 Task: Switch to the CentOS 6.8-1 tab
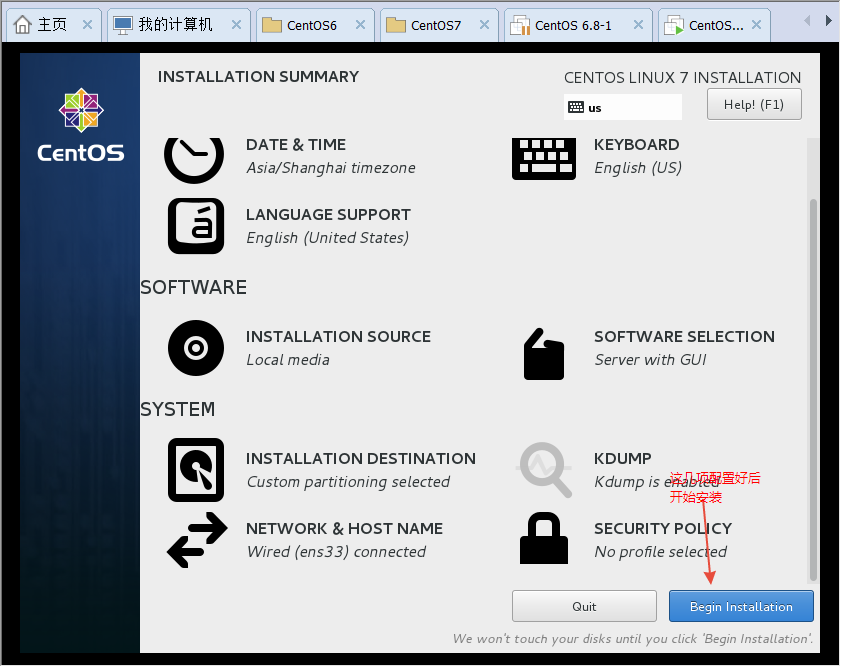[578, 25]
